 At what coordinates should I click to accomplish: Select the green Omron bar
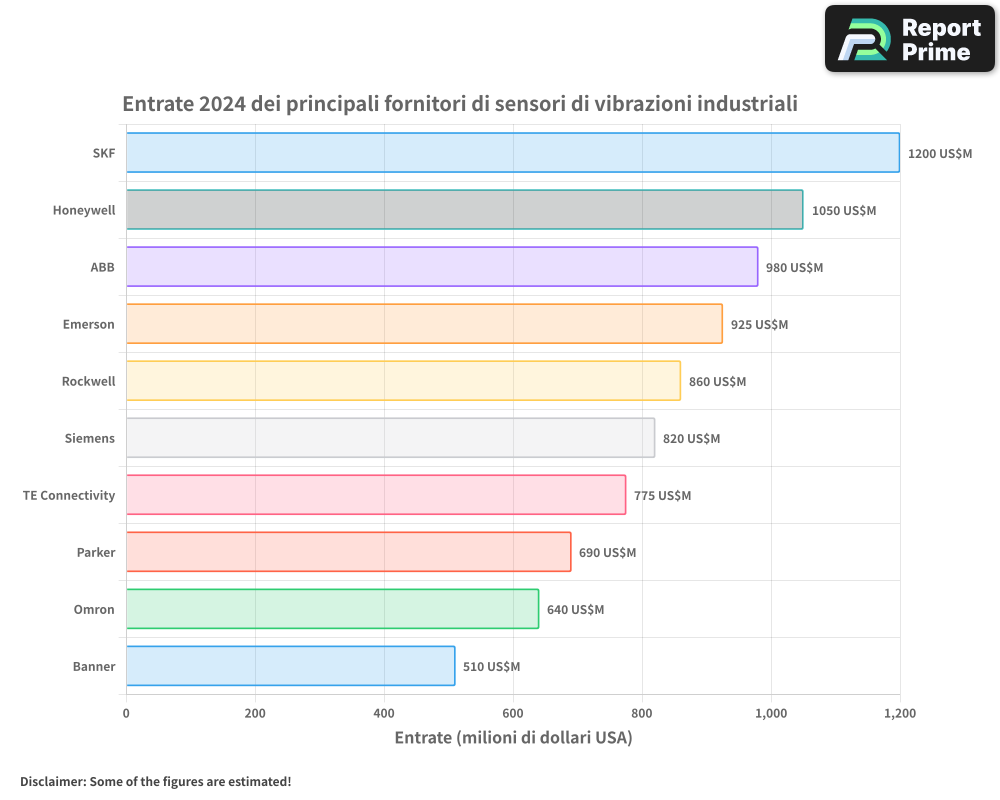point(332,609)
